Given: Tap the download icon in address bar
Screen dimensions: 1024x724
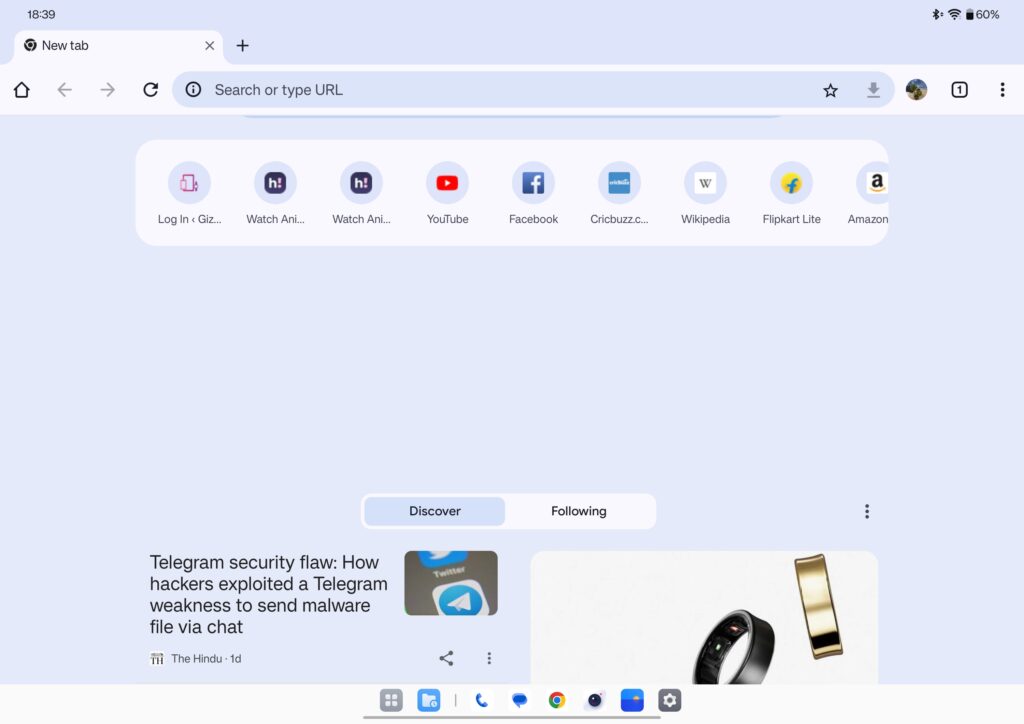Looking at the screenshot, I should click(x=873, y=90).
